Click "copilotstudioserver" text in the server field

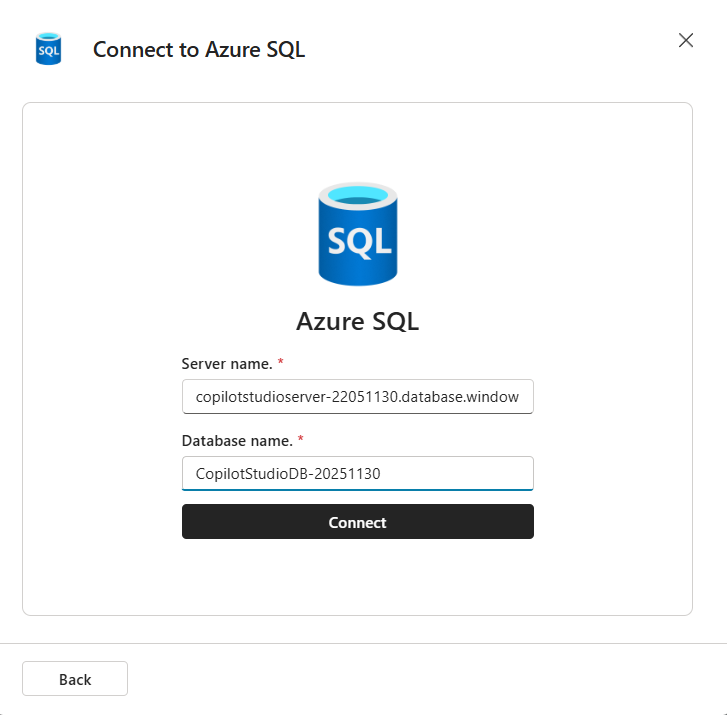tap(256, 397)
